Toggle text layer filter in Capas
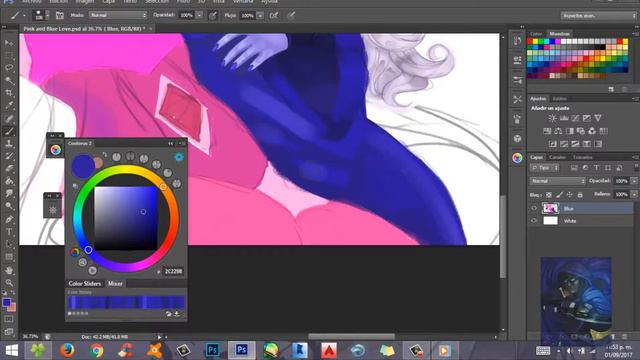Viewport: 640px width, 360px height. tap(596, 168)
